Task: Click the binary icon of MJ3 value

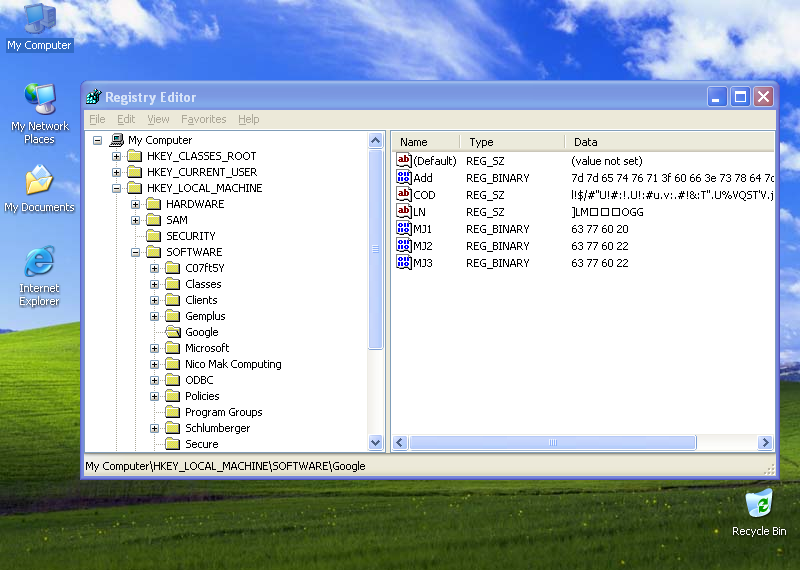Action: (404, 262)
